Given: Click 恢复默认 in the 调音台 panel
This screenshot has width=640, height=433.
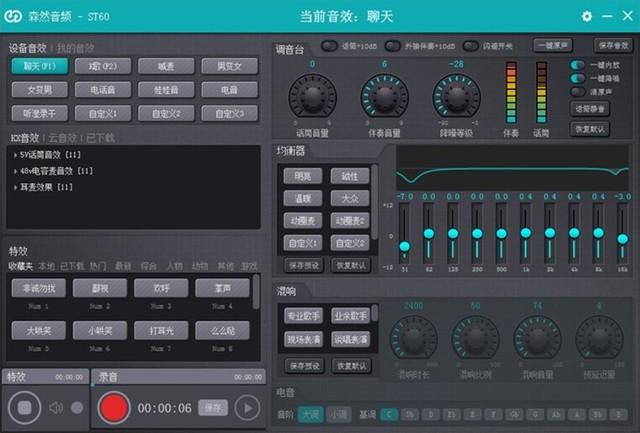Looking at the screenshot, I should pos(590,129).
